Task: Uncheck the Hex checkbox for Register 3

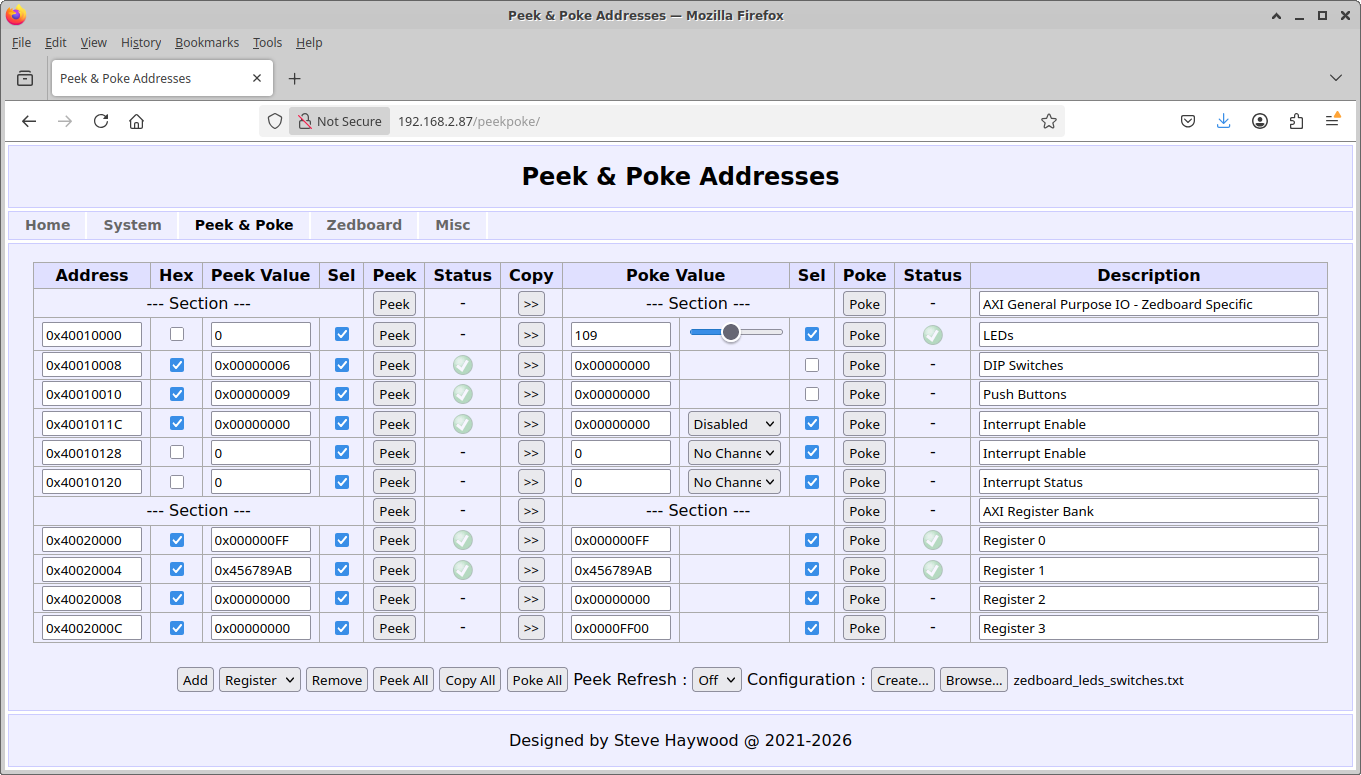Action: [177, 628]
